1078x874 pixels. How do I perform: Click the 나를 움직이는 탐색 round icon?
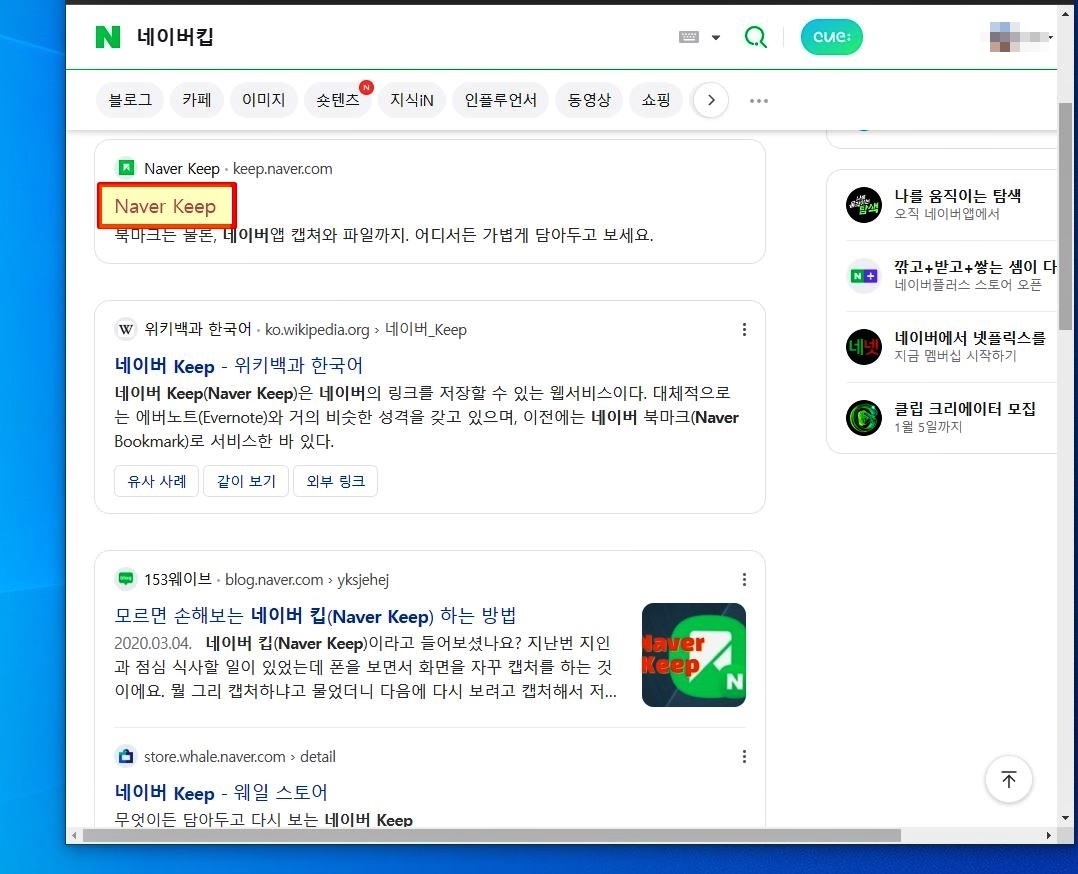[864, 205]
